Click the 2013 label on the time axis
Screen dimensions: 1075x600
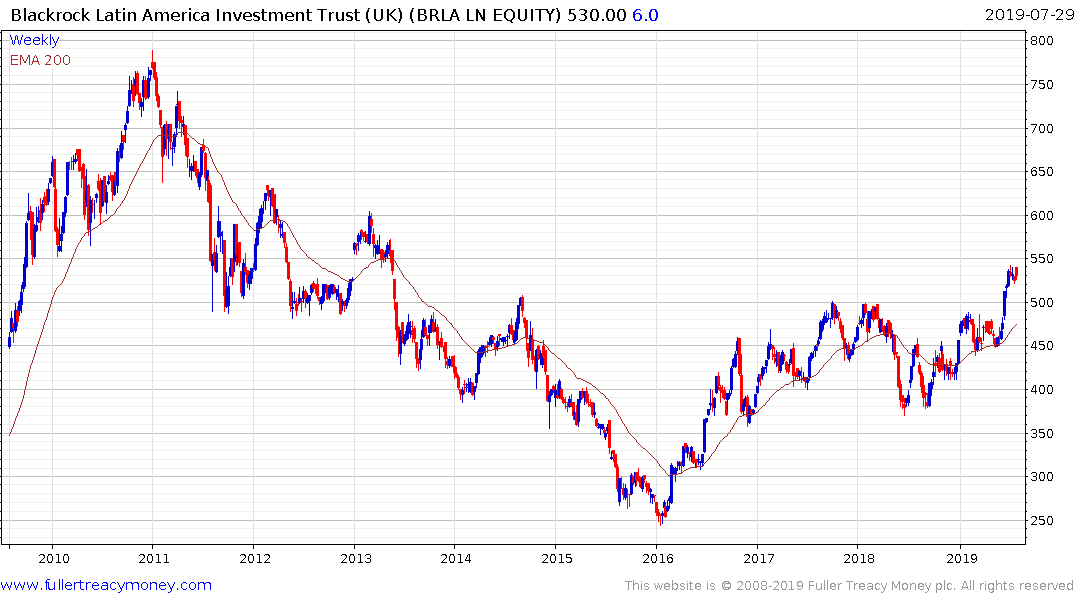click(356, 558)
